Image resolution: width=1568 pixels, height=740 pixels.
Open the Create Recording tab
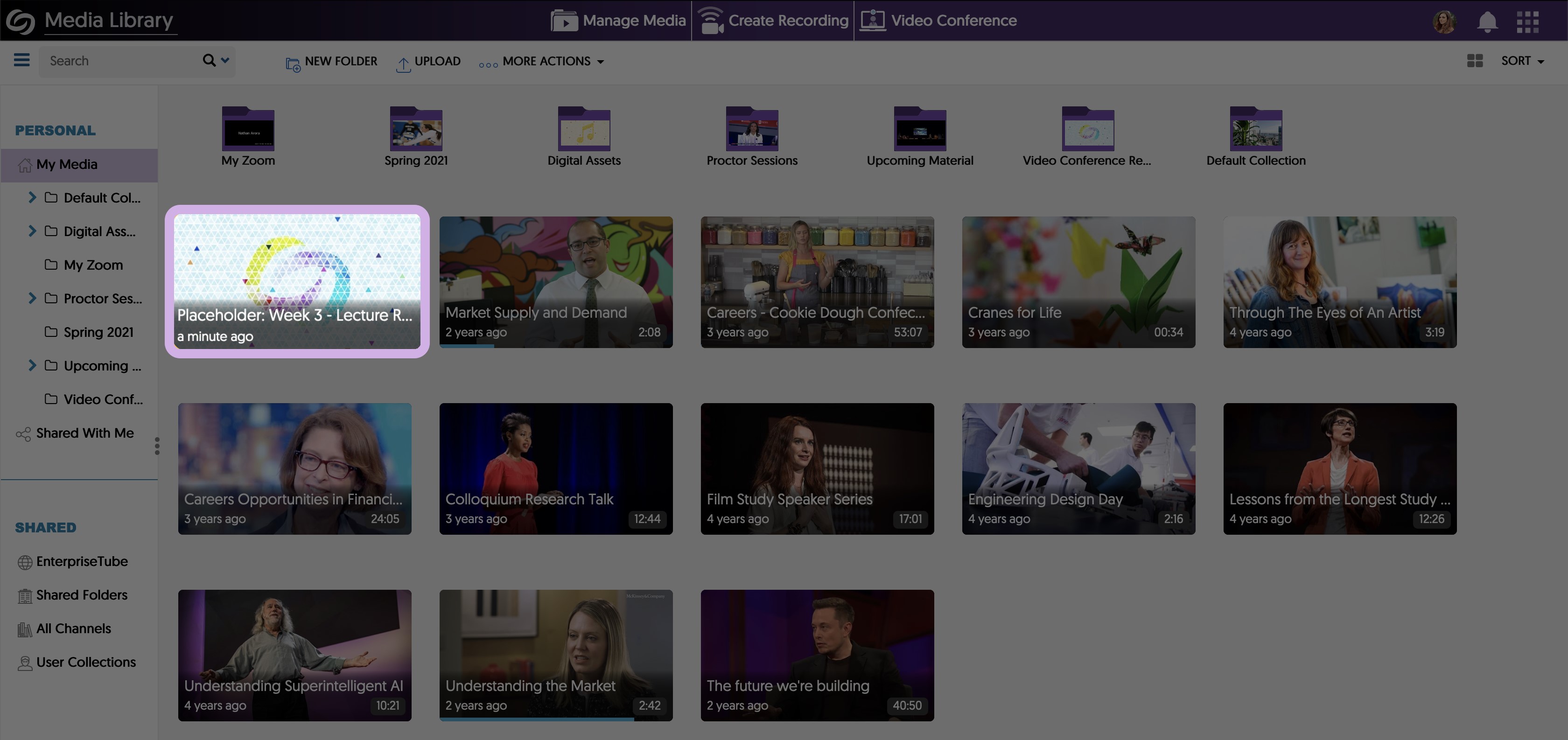coord(773,21)
